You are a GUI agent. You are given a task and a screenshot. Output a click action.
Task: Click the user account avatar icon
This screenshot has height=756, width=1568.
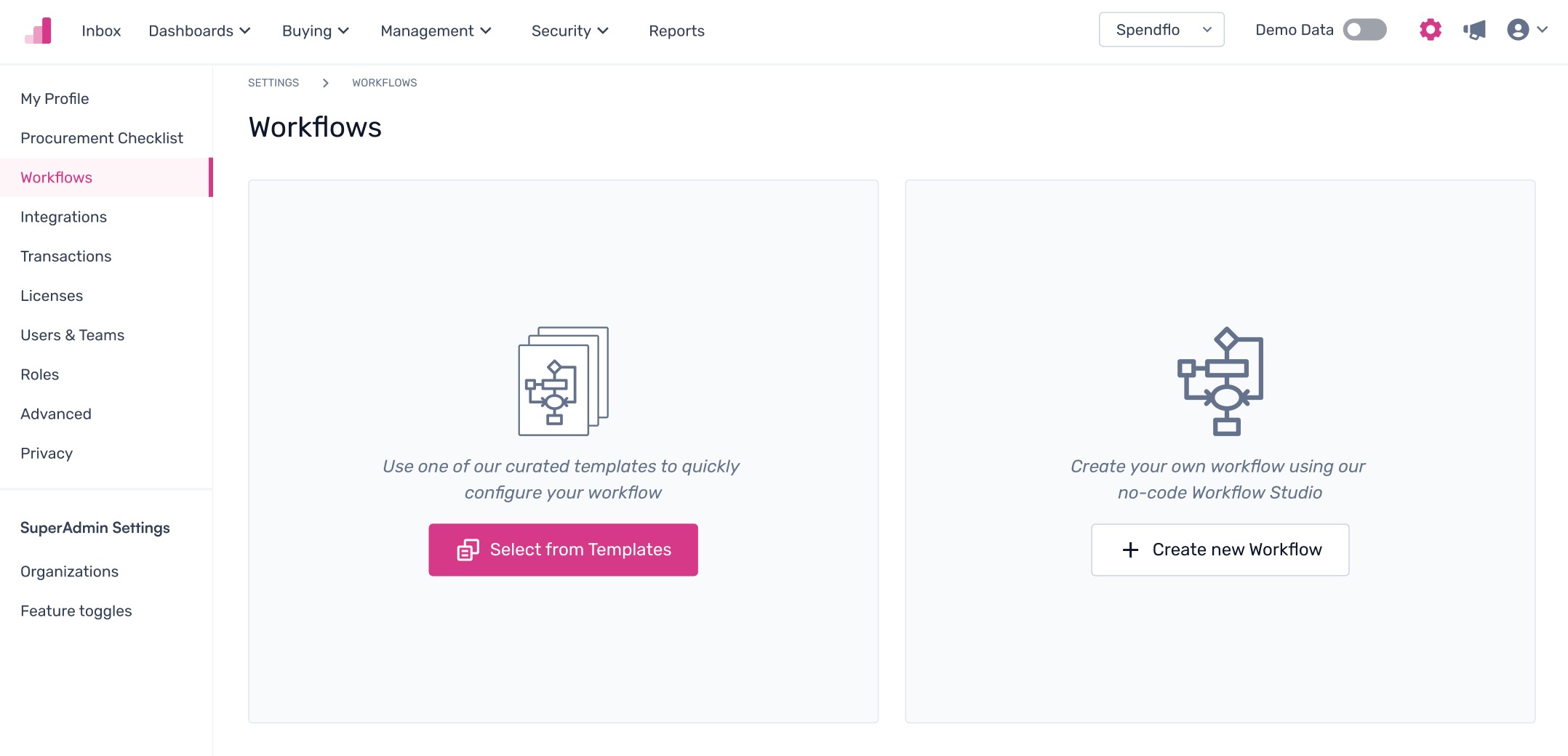point(1518,30)
